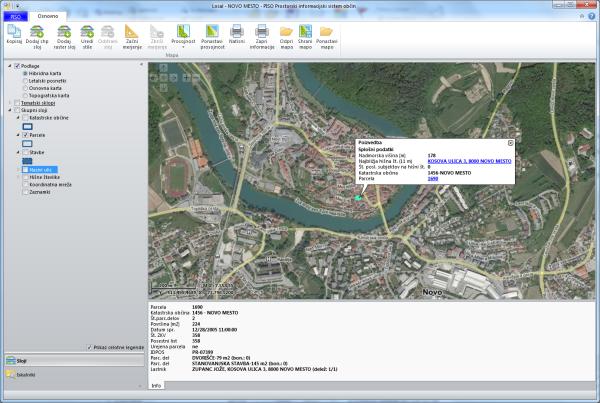Click the Kopiraj copy icon
The image size is (600, 403).
pyautogui.click(x=15, y=33)
